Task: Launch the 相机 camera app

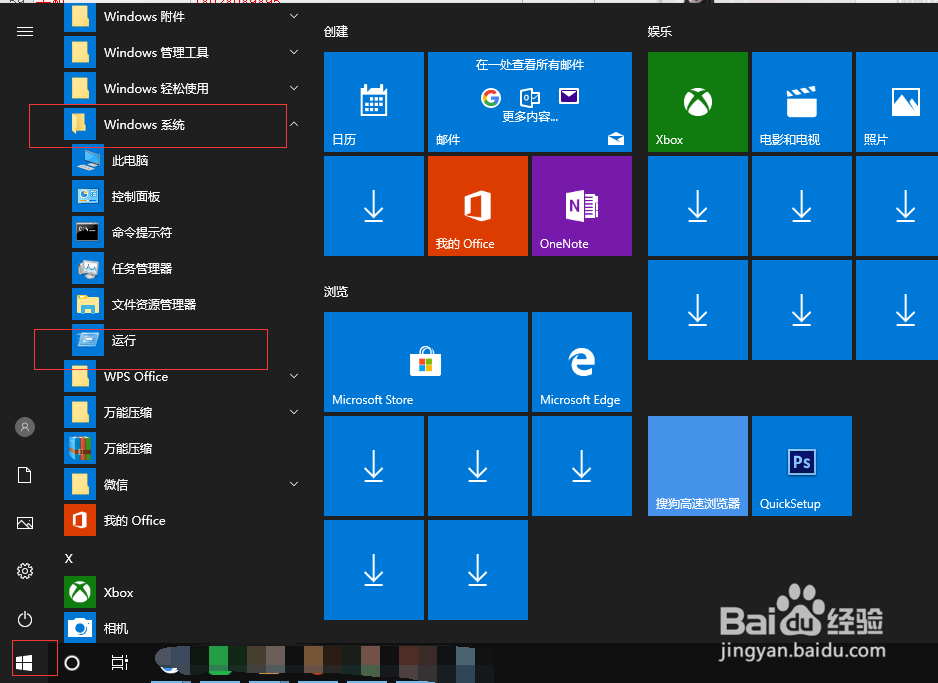Action: (x=185, y=628)
